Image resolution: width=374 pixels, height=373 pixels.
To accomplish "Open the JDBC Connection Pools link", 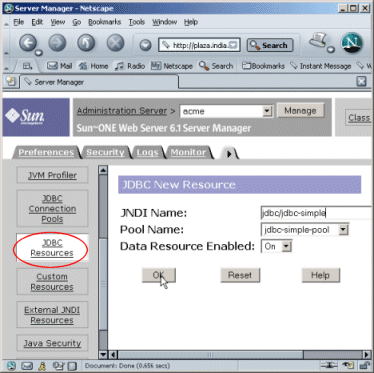I will [52, 209].
